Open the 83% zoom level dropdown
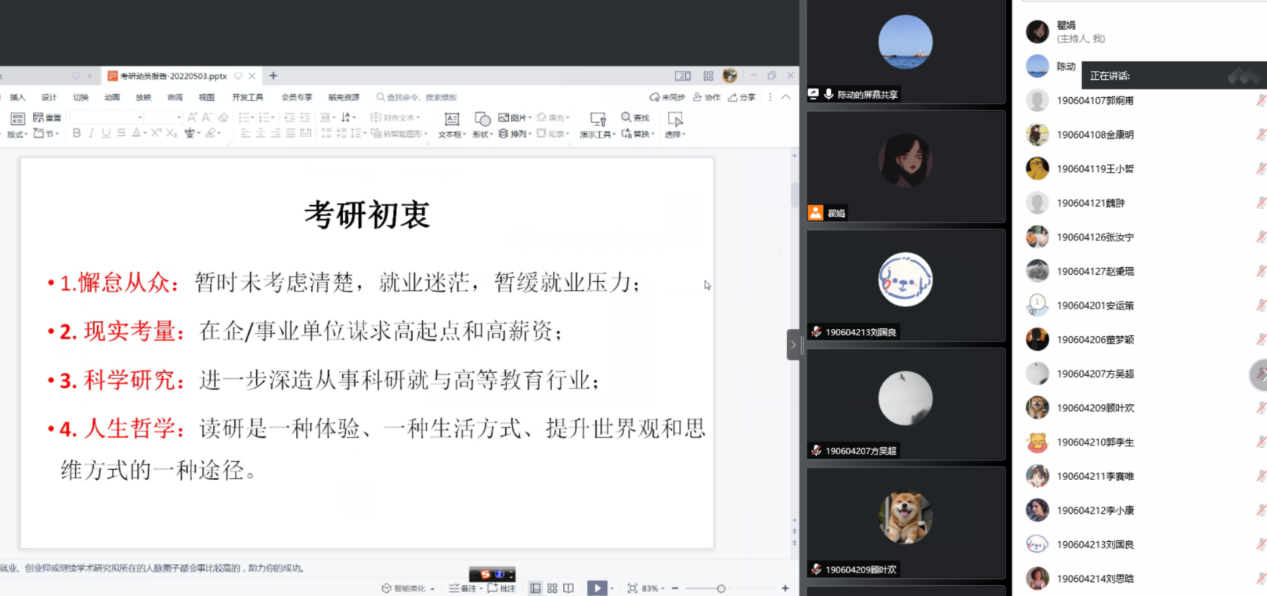The width and height of the screenshot is (1267, 596). point(651,588)
